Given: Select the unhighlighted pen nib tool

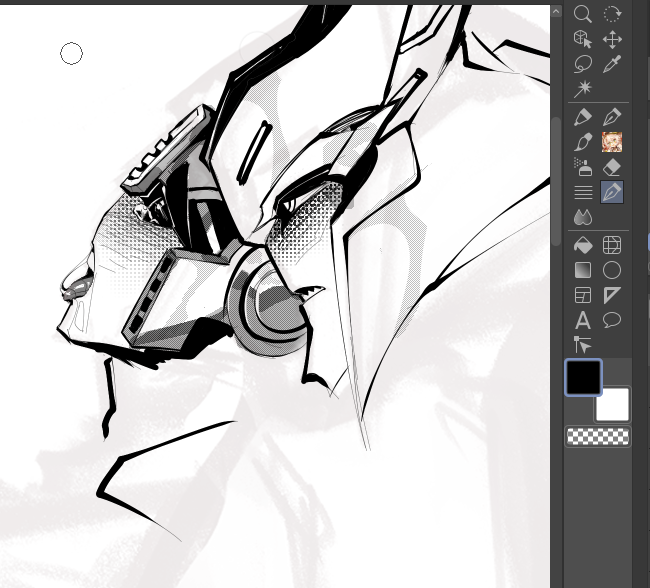Looking at the screenshot, I should coord(612,117).
